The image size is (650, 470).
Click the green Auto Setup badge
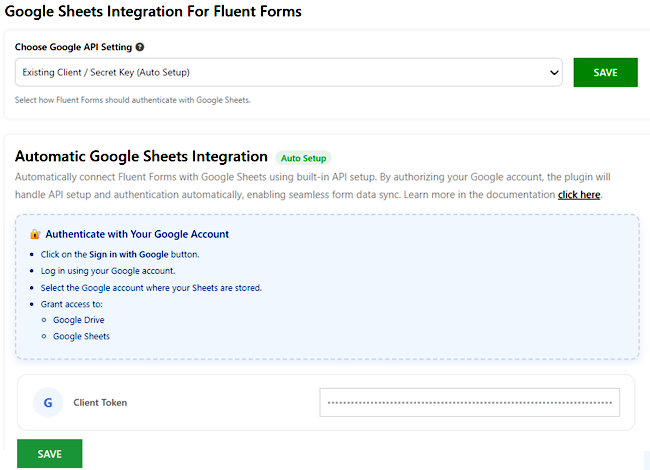click(303, 158)
